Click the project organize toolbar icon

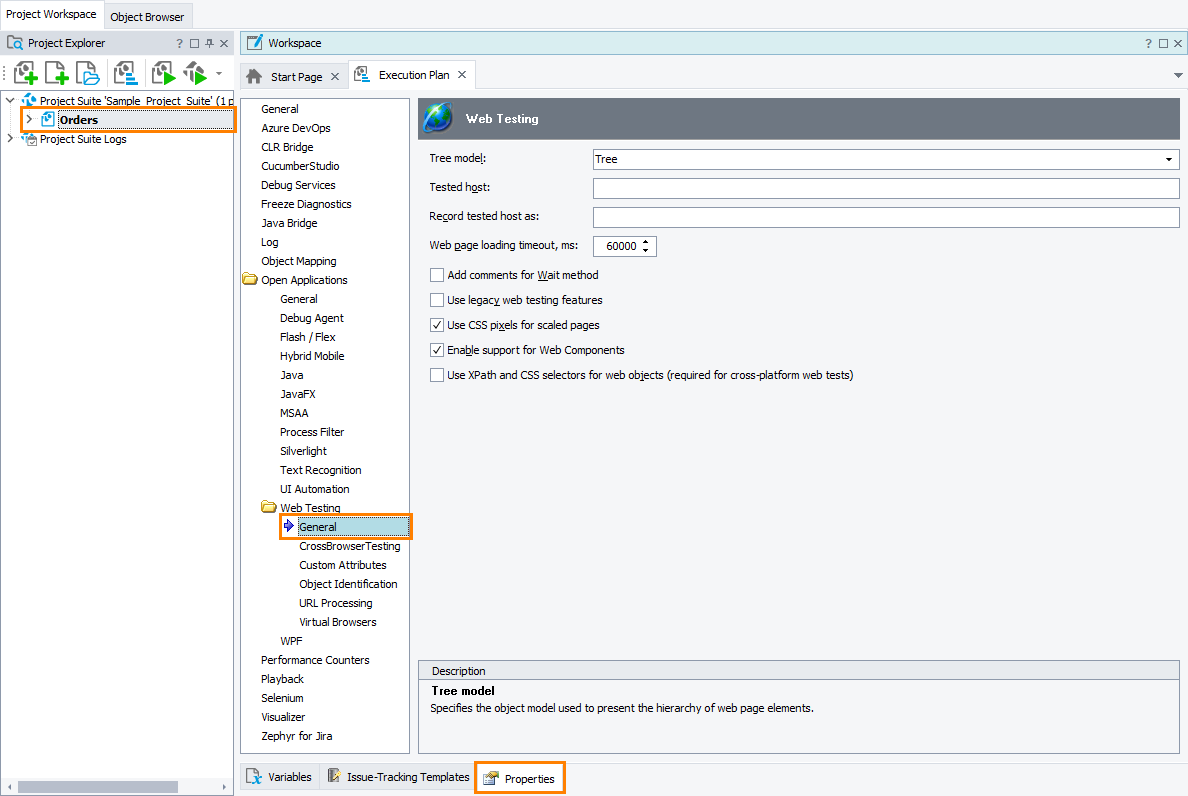pyautogui.click(x=127, y=72)
